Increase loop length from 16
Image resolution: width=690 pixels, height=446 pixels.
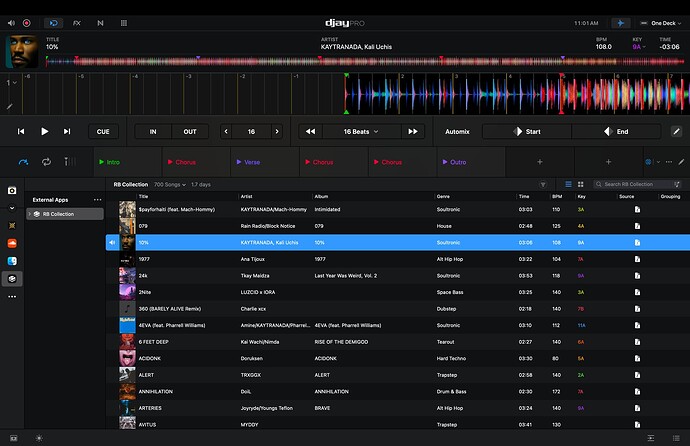[x=277, y=132]
